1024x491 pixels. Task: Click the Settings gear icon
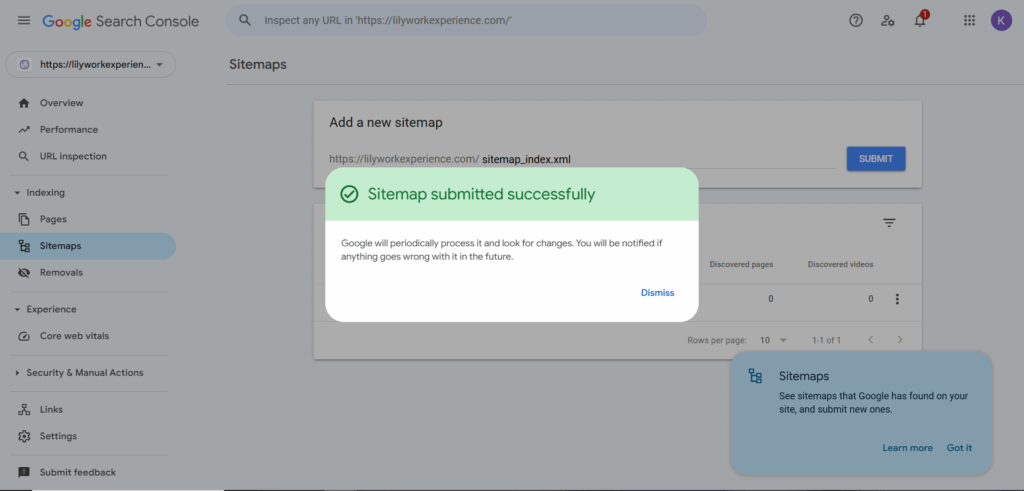tap(24, 436)
